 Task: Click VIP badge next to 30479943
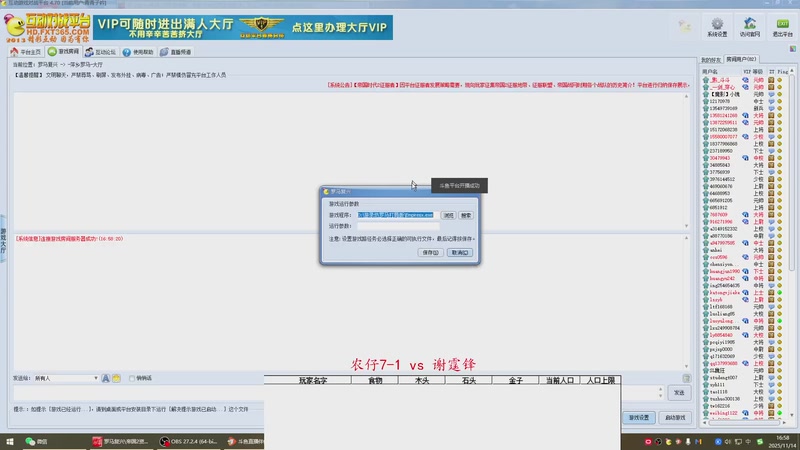coord(745,158)
